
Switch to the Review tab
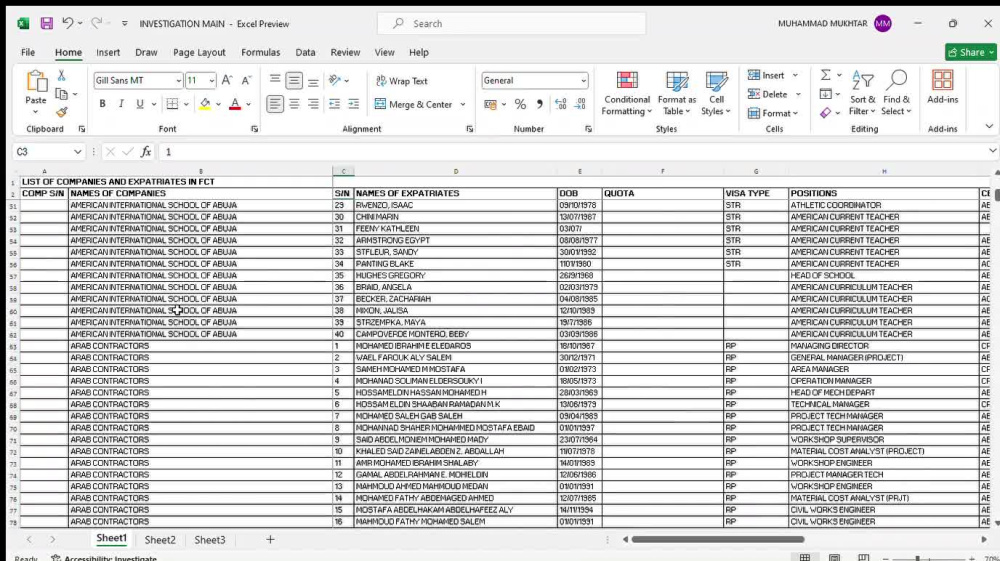(345, 52)
